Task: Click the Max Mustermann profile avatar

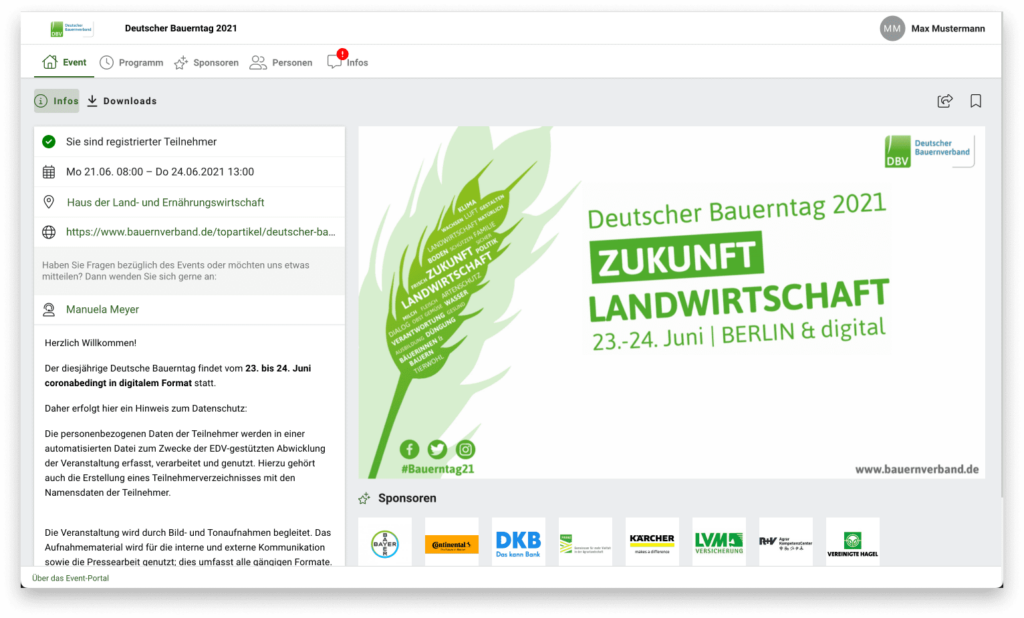Action: (x=891, y=28)
